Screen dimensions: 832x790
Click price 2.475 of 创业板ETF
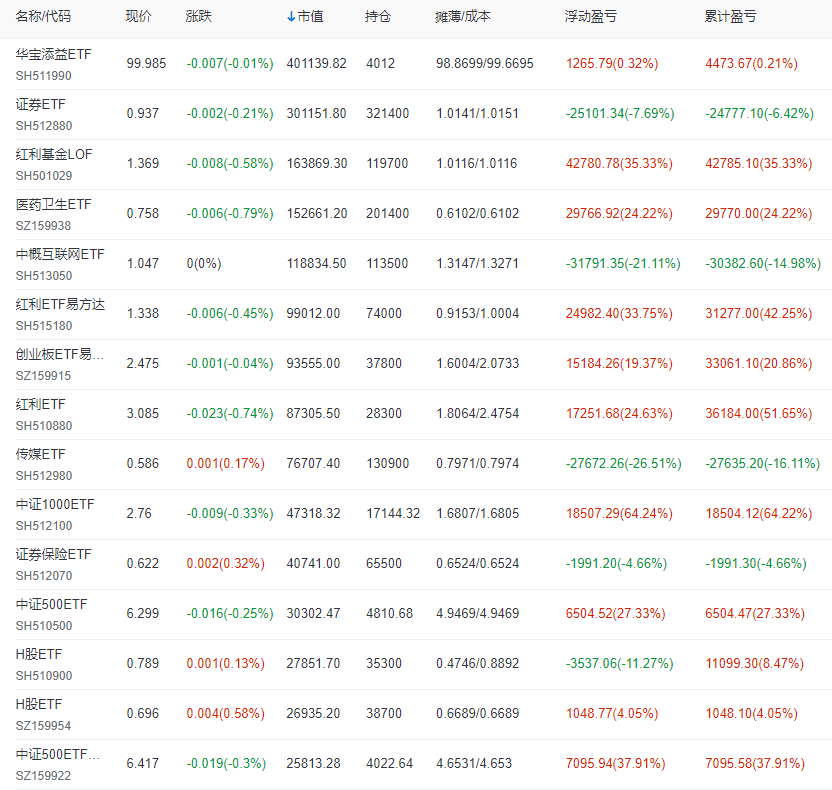143,363
